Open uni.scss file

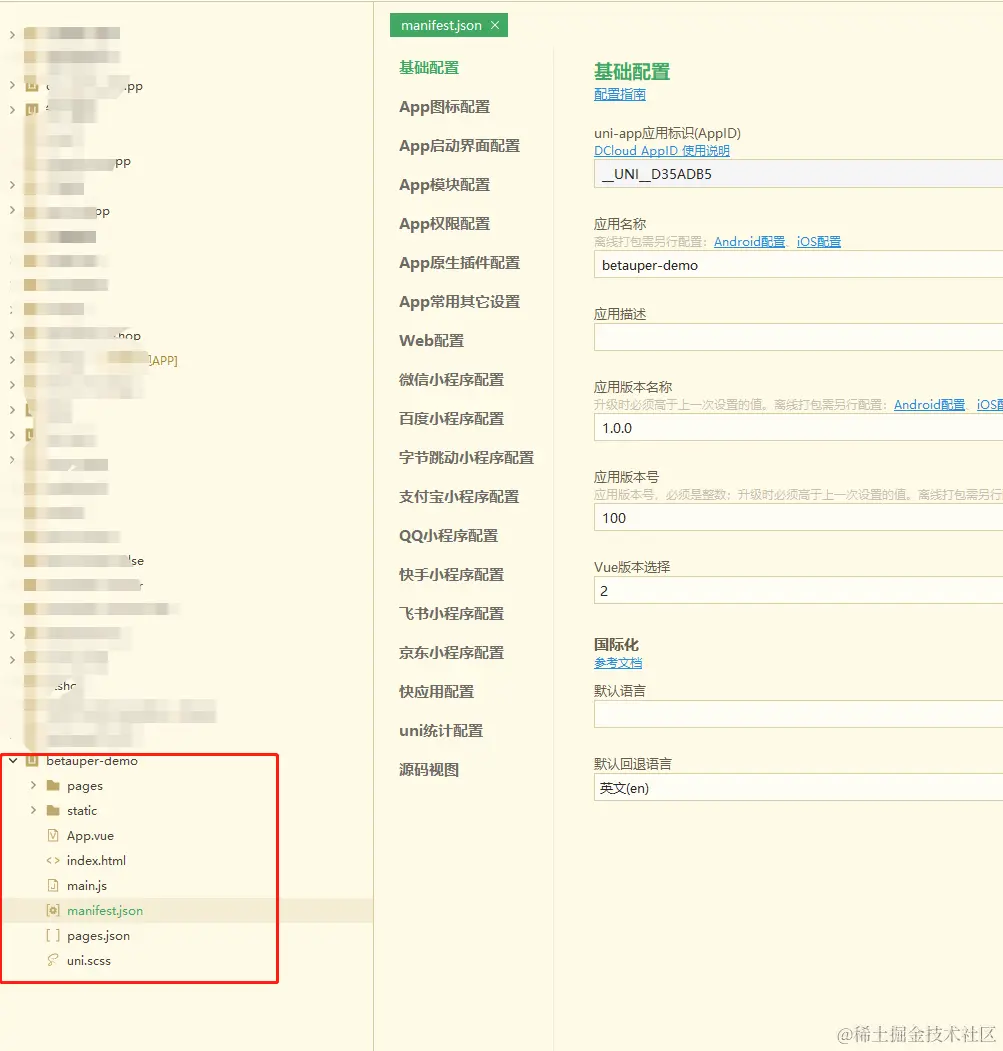pyautogui.click(x=88, y=961)
